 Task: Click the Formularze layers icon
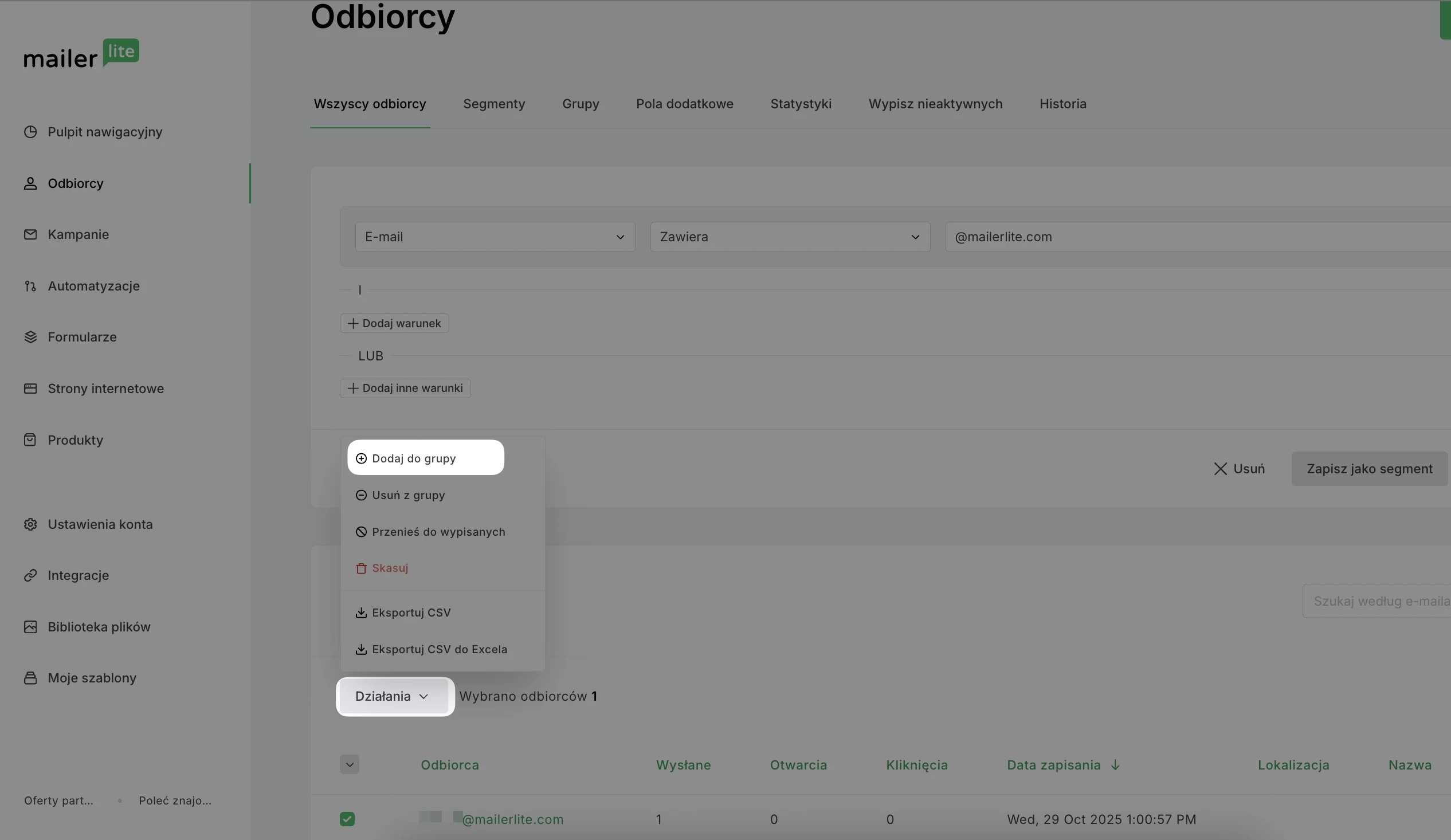pyautogui.click(x=30, y=337)
